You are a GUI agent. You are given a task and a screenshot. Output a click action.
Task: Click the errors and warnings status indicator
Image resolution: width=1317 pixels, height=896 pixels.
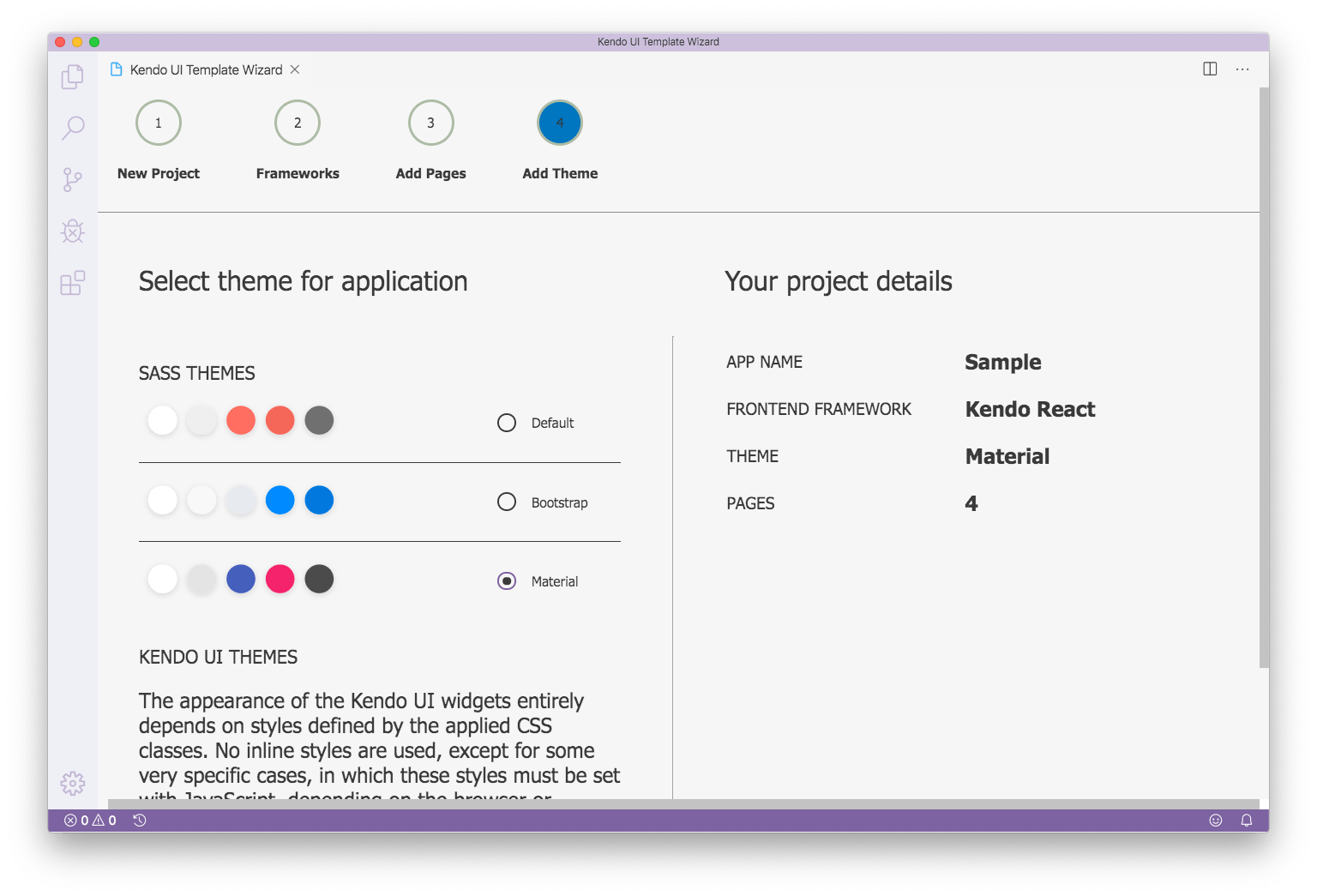[91, 821]
